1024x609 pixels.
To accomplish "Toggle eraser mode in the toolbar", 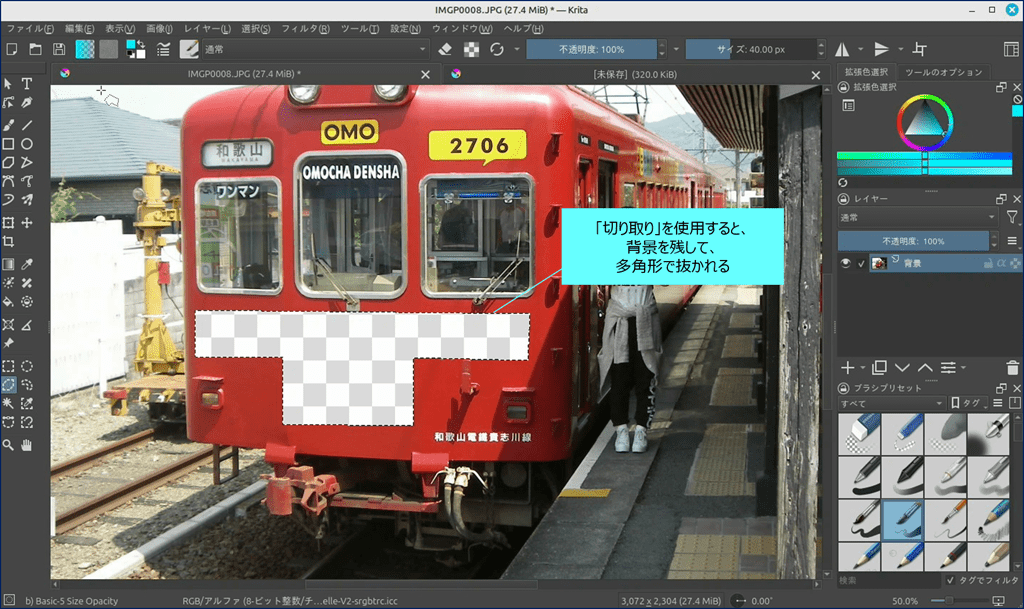I will (x=446, y=49).
